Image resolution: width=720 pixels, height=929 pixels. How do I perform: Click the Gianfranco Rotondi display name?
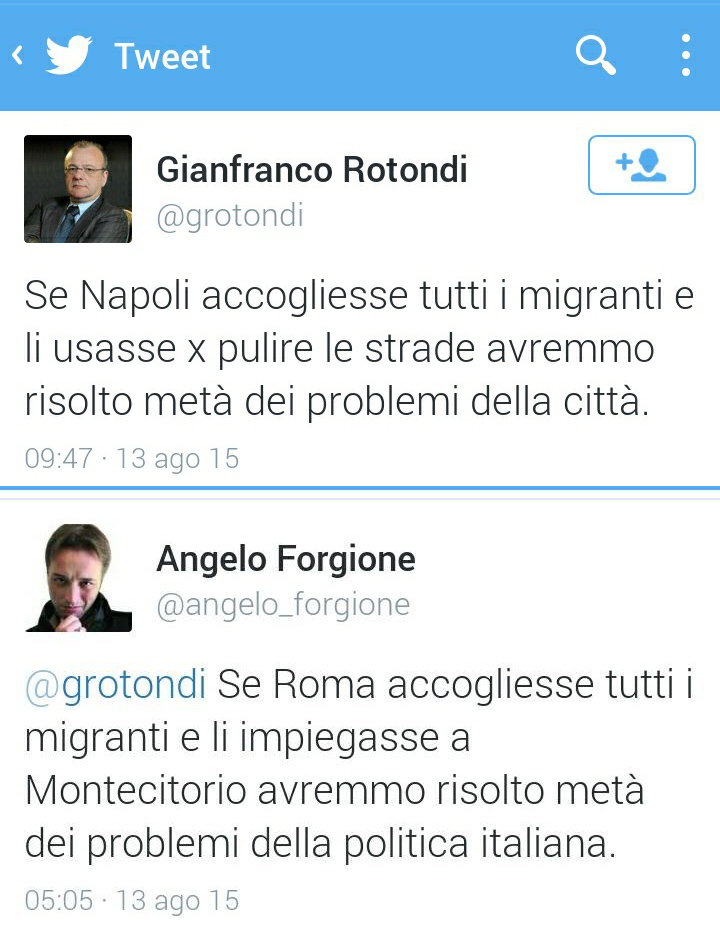(x=312, y=170)
